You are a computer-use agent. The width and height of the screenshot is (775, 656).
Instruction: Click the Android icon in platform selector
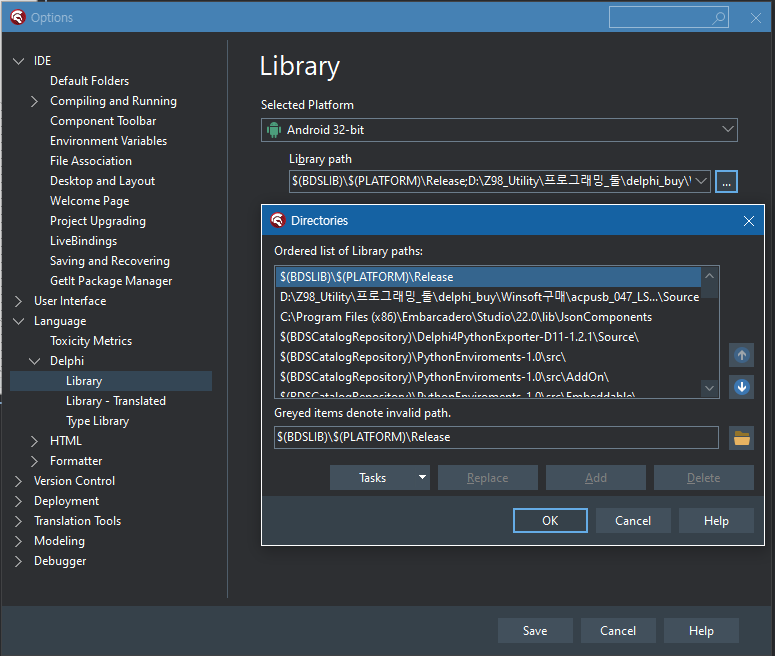(273, 130)
